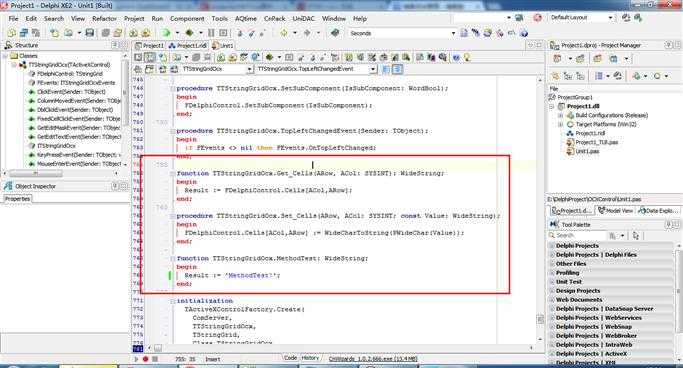Open the History tab below the editor
The height and width of the screenshot is (368, 683).
pyautogui.click(x=310, y=358)
